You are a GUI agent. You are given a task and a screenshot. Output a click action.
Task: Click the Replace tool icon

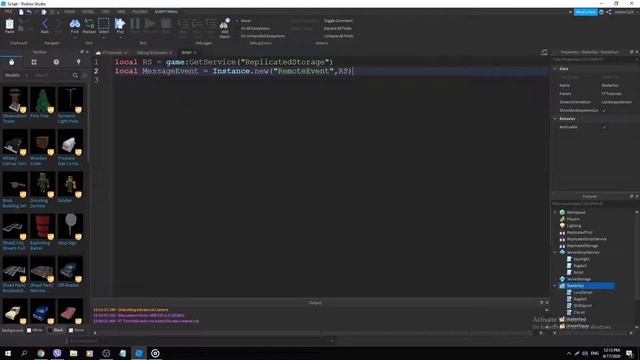(89, 25)
